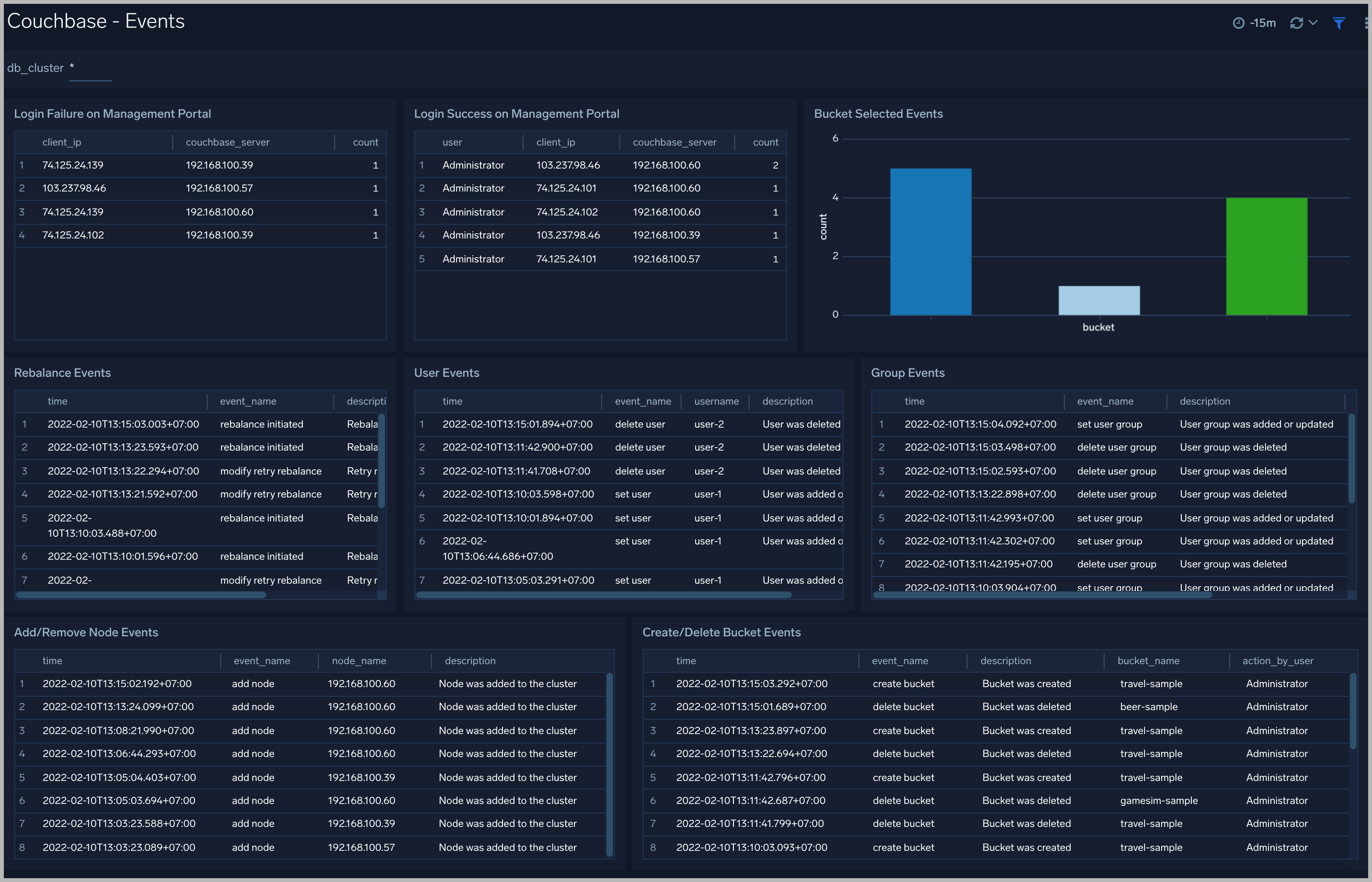1372x882 pixels.
Task: Select the first row of Create/Delete Bucket Events
Action: (x=974, y=683)
